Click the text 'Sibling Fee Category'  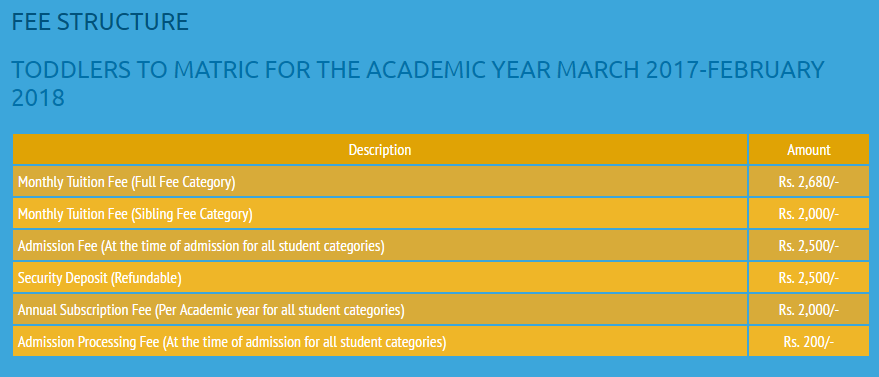click(x=191, y=215)
